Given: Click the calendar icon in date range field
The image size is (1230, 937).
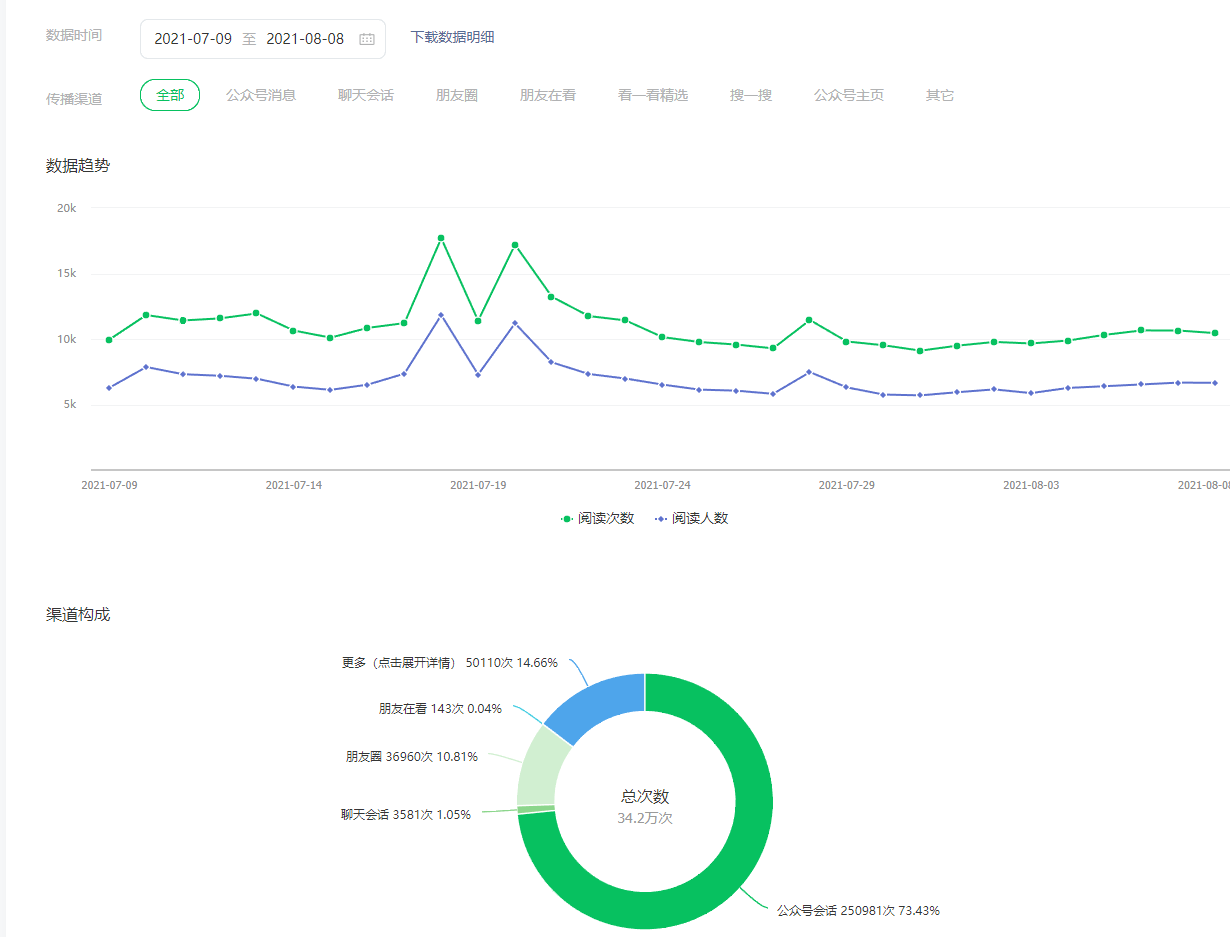Looking at the screenshot, I should [x=367, y=39].
